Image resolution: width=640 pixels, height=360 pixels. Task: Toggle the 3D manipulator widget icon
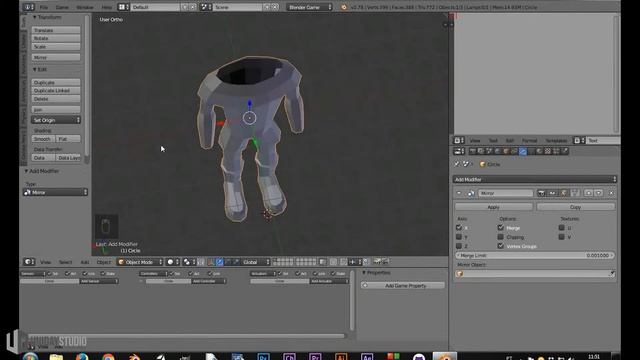211,262
